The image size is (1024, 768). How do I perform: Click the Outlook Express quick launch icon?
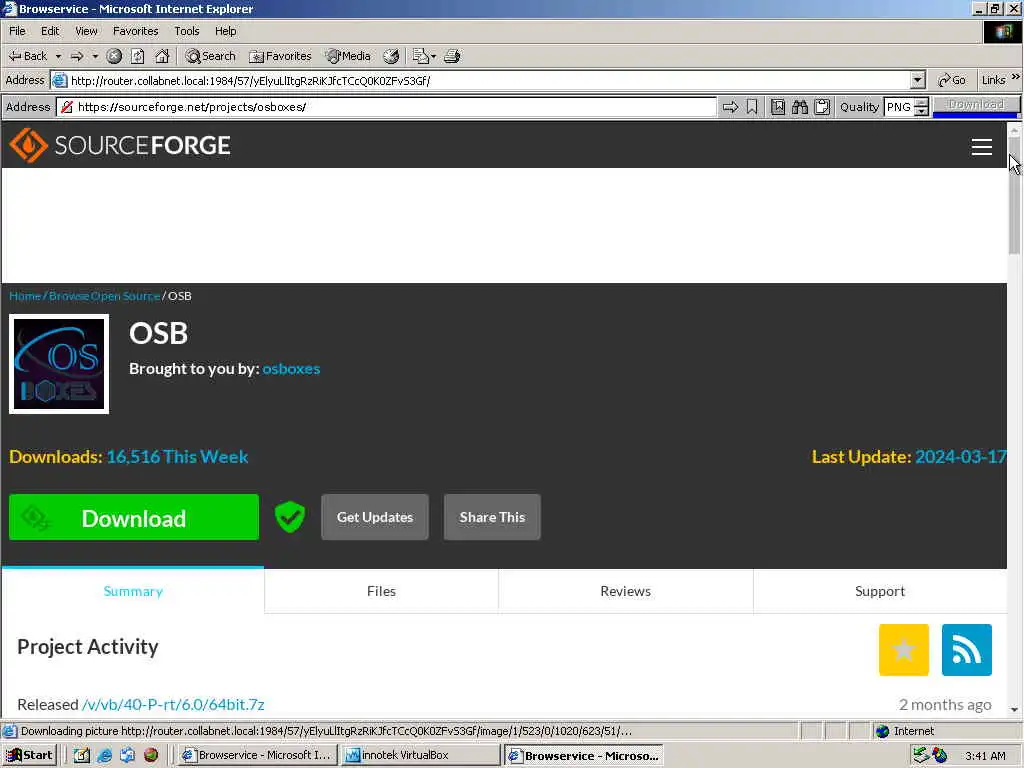pos(127,756)
